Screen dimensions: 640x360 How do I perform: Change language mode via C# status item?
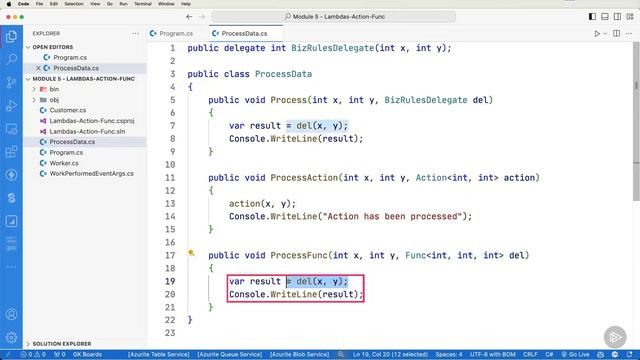point(549,355)
